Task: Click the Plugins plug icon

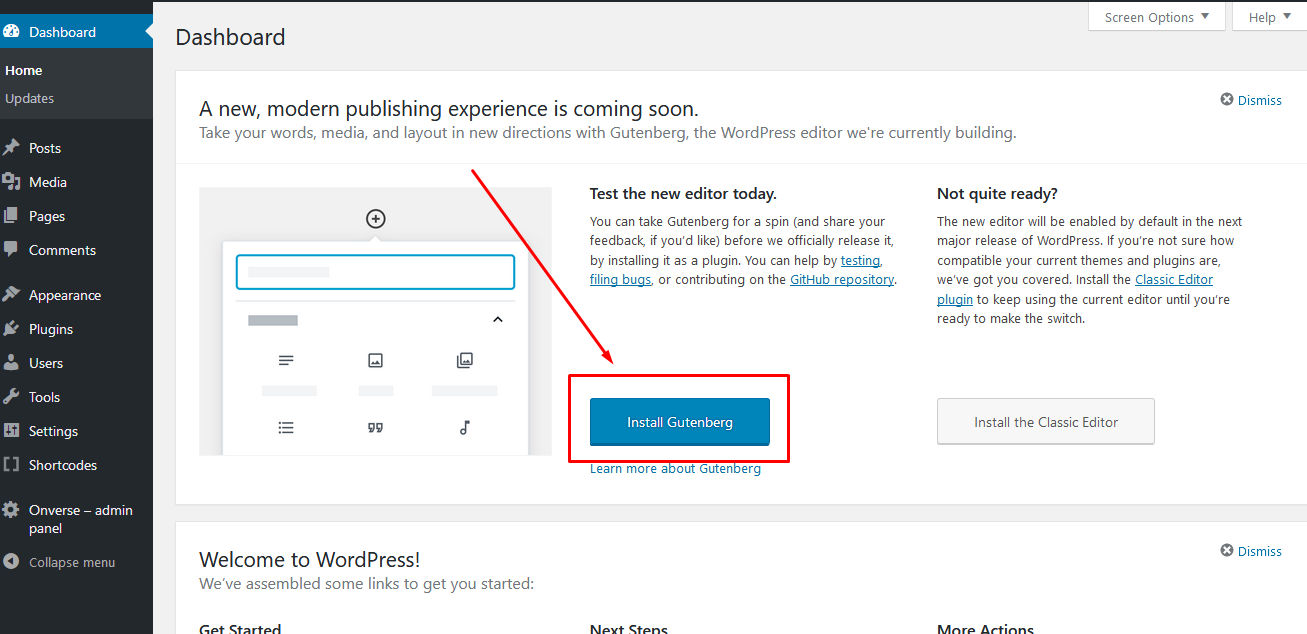Action: [12, 329]
